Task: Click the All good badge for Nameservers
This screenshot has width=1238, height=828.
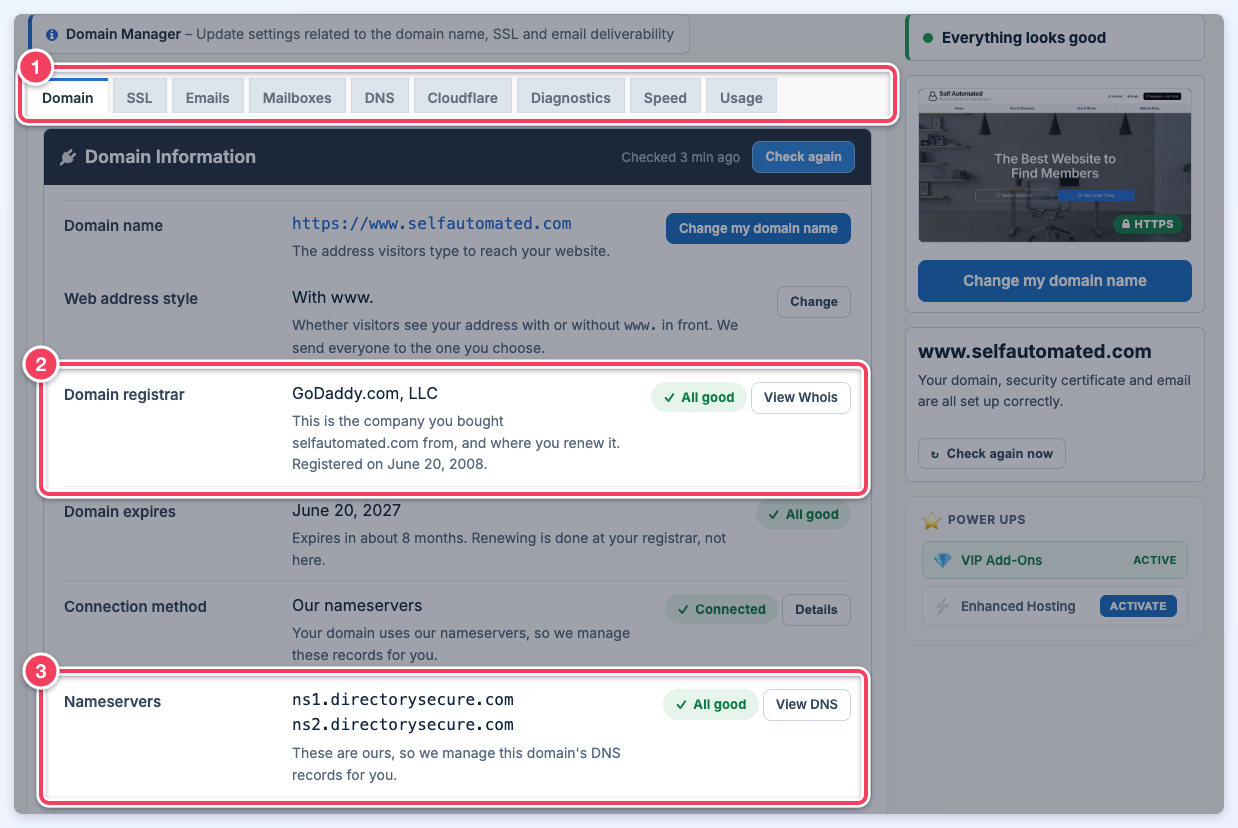Action: (710, 704)
